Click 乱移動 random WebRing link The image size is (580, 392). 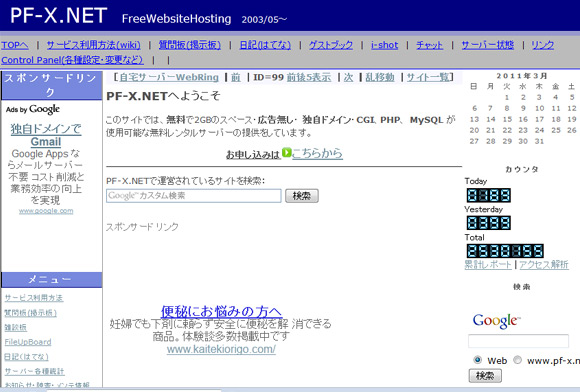(380, 77)
